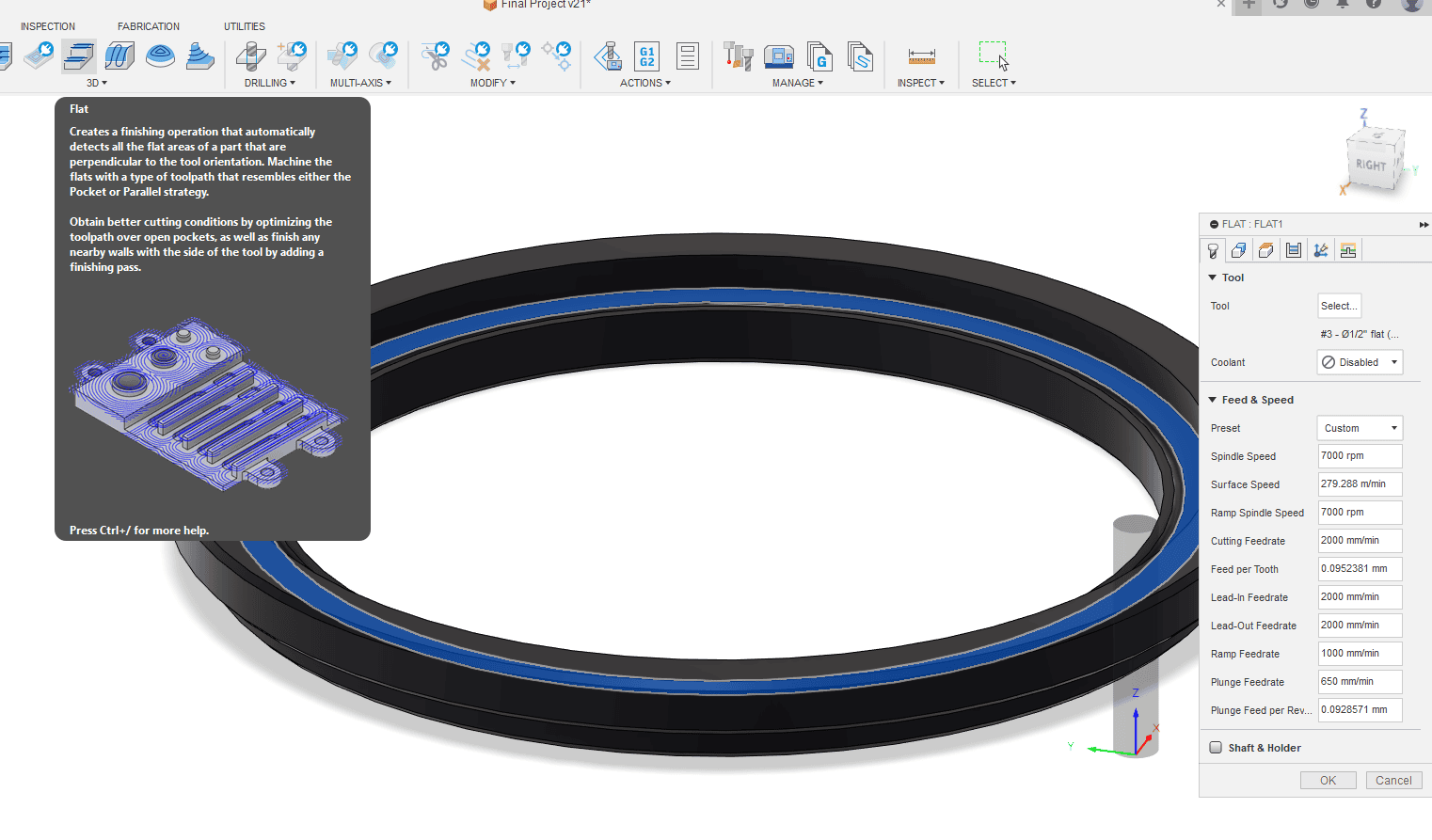Click the Surface Speed field
Screen dimensions: 1432x840
point(1360,484)
